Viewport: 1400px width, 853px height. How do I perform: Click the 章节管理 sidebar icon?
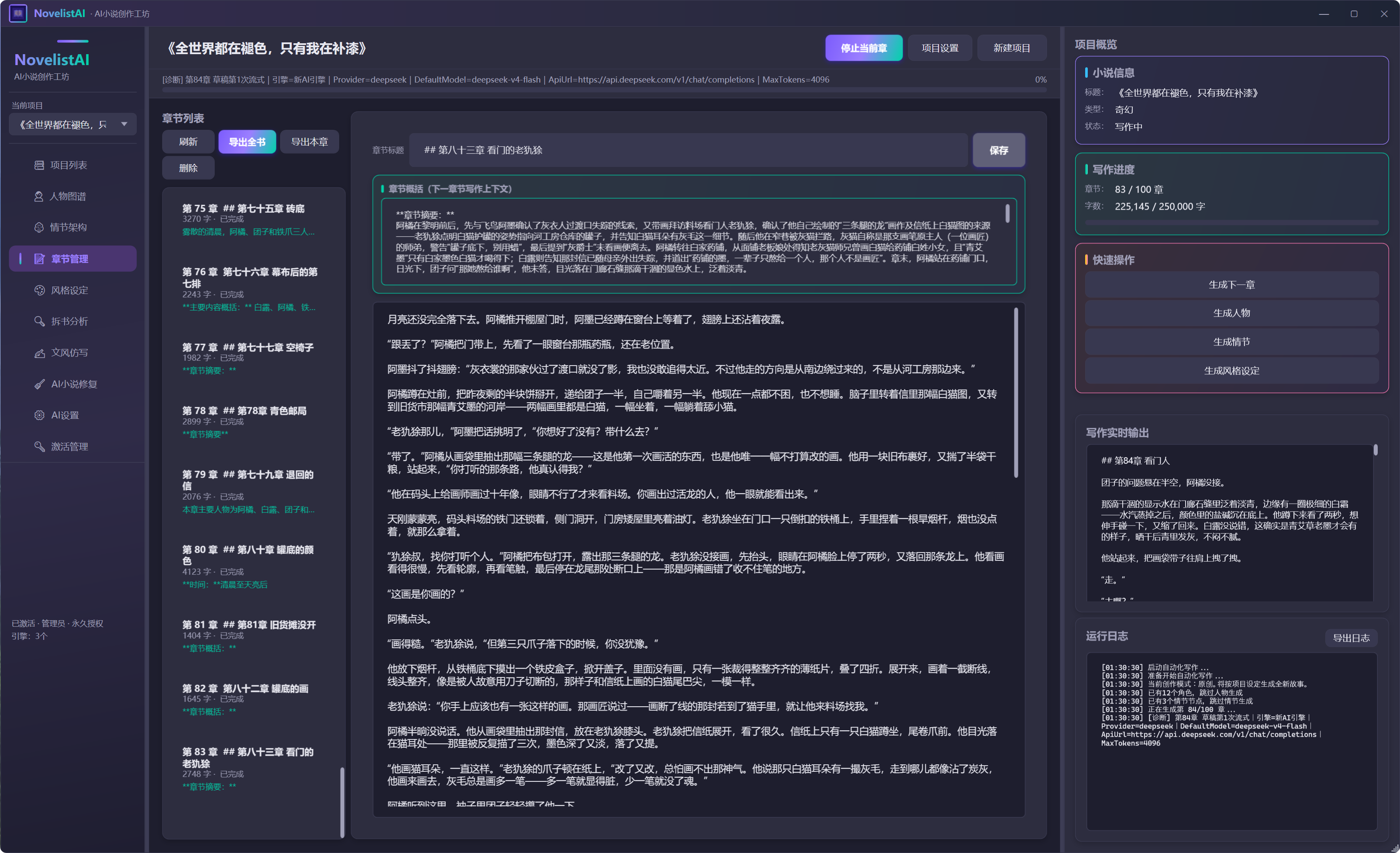coord(39,259)
